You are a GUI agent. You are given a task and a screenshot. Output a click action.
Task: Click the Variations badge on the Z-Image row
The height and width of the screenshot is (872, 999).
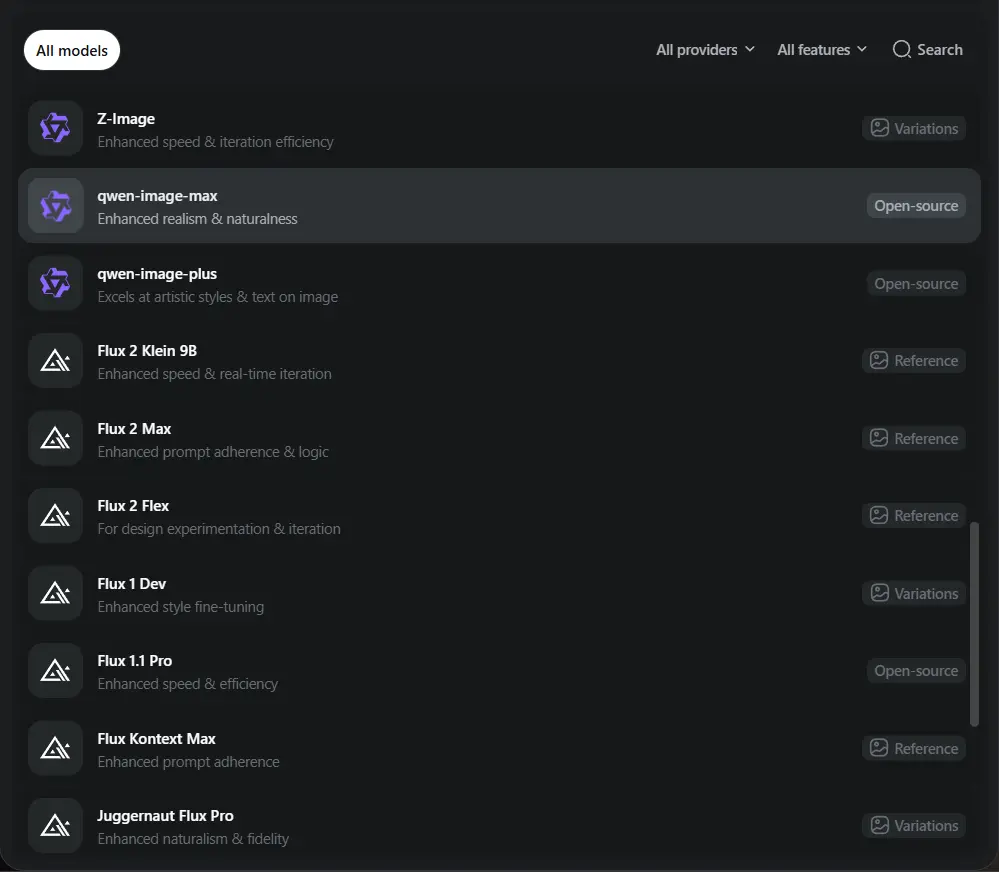pos(914,128)
